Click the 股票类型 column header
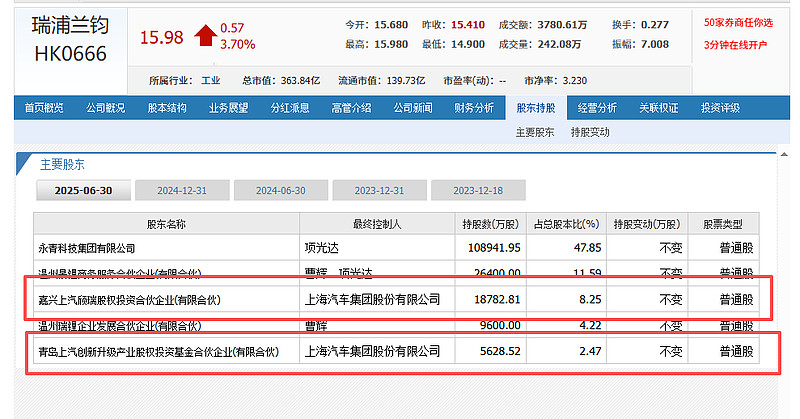 [x=723, y=224]
